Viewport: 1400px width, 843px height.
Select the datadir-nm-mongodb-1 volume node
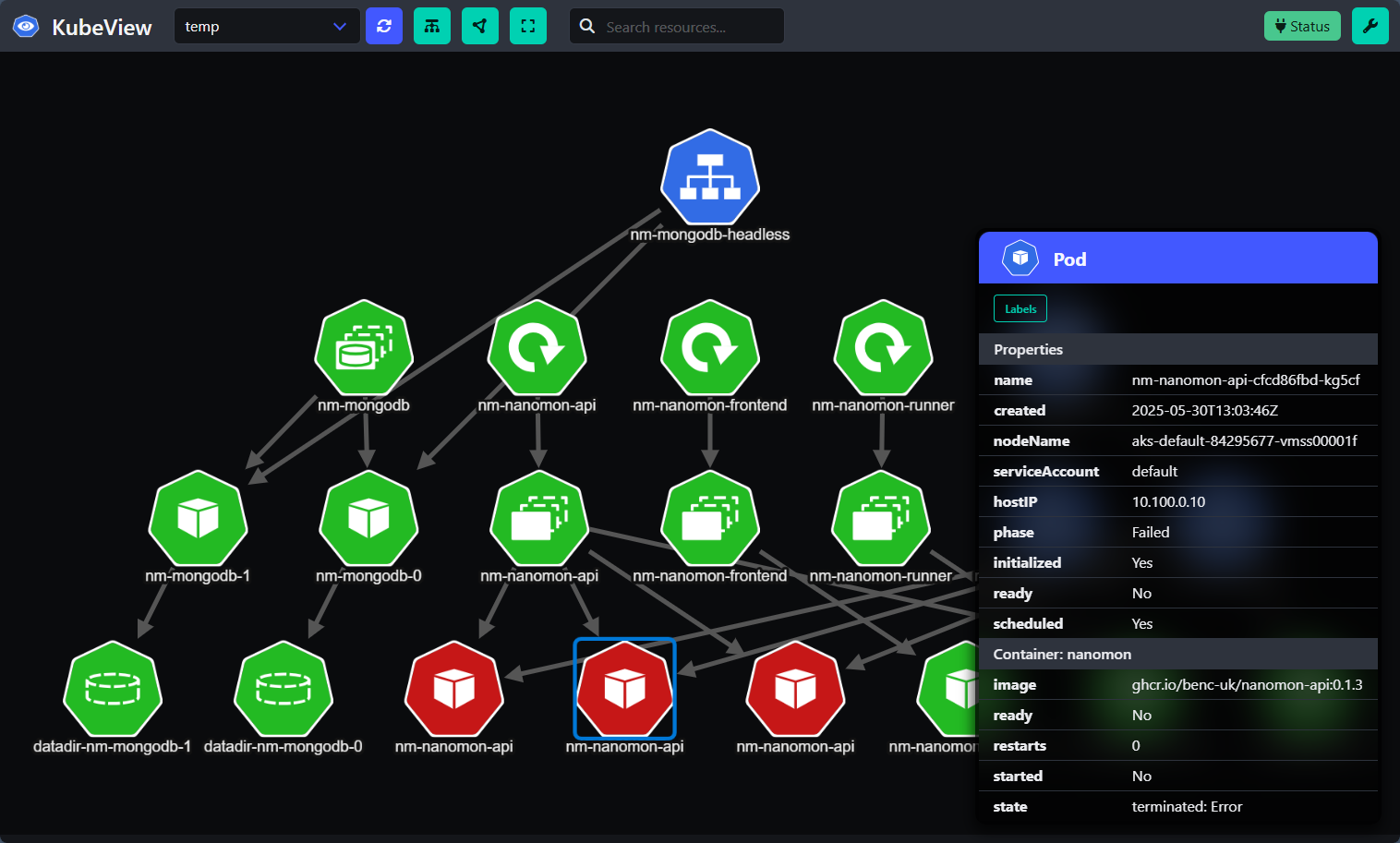click(x=113, y=689)
